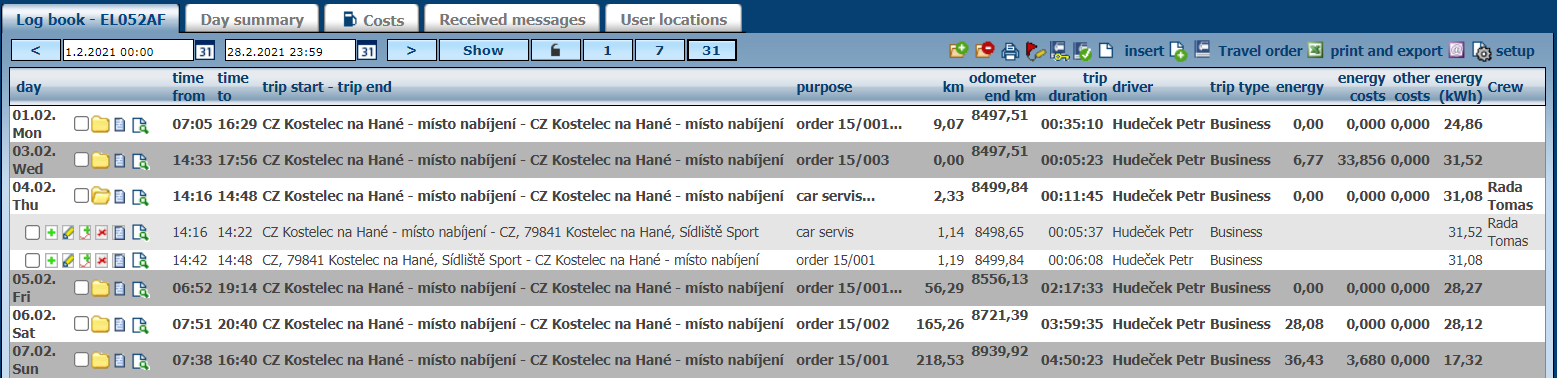The width and height of the screenshot is (1557, 378).
Task: Tick the checkbox for 01.02. Mon row
Action: (x=82, y=125)
